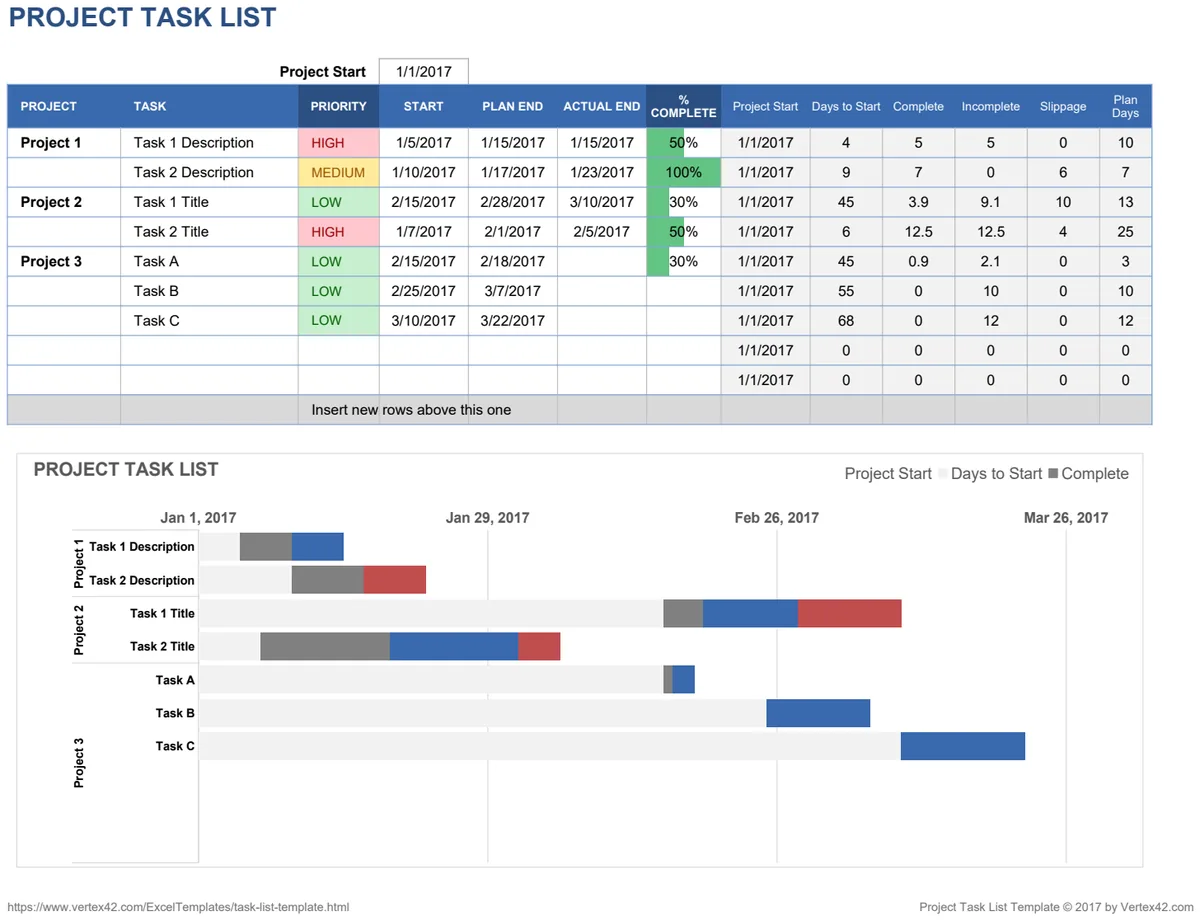
Task: Click the Task C cell in table
Action: click(x=209, y=321)
